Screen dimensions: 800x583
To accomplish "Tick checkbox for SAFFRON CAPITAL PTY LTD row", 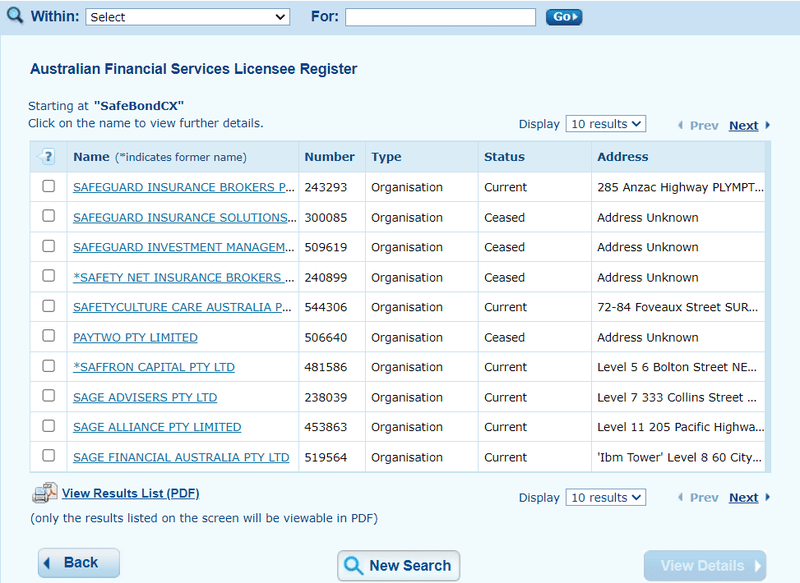I will [x=48, y=366].
